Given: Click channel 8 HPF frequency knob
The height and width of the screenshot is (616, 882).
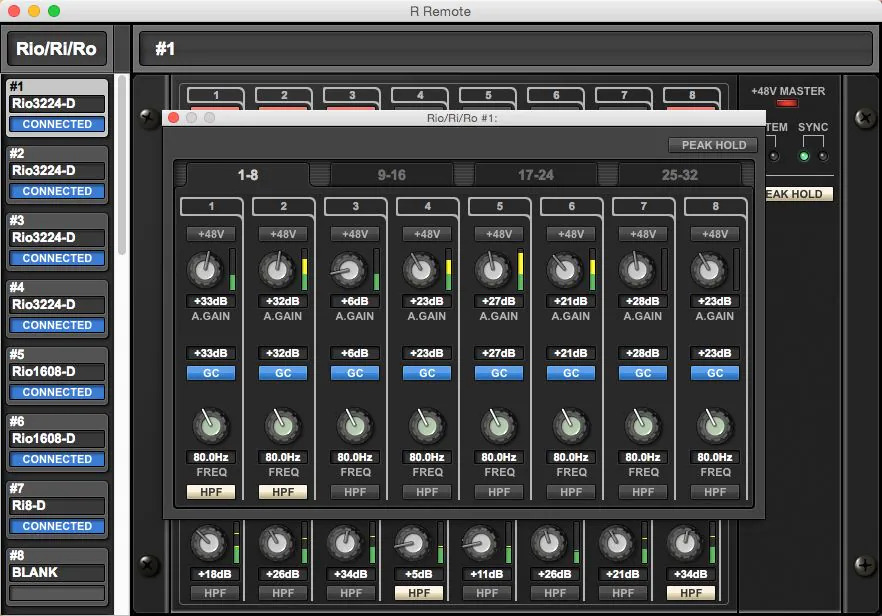Looking at the screenshot, I should pos(715,426).
